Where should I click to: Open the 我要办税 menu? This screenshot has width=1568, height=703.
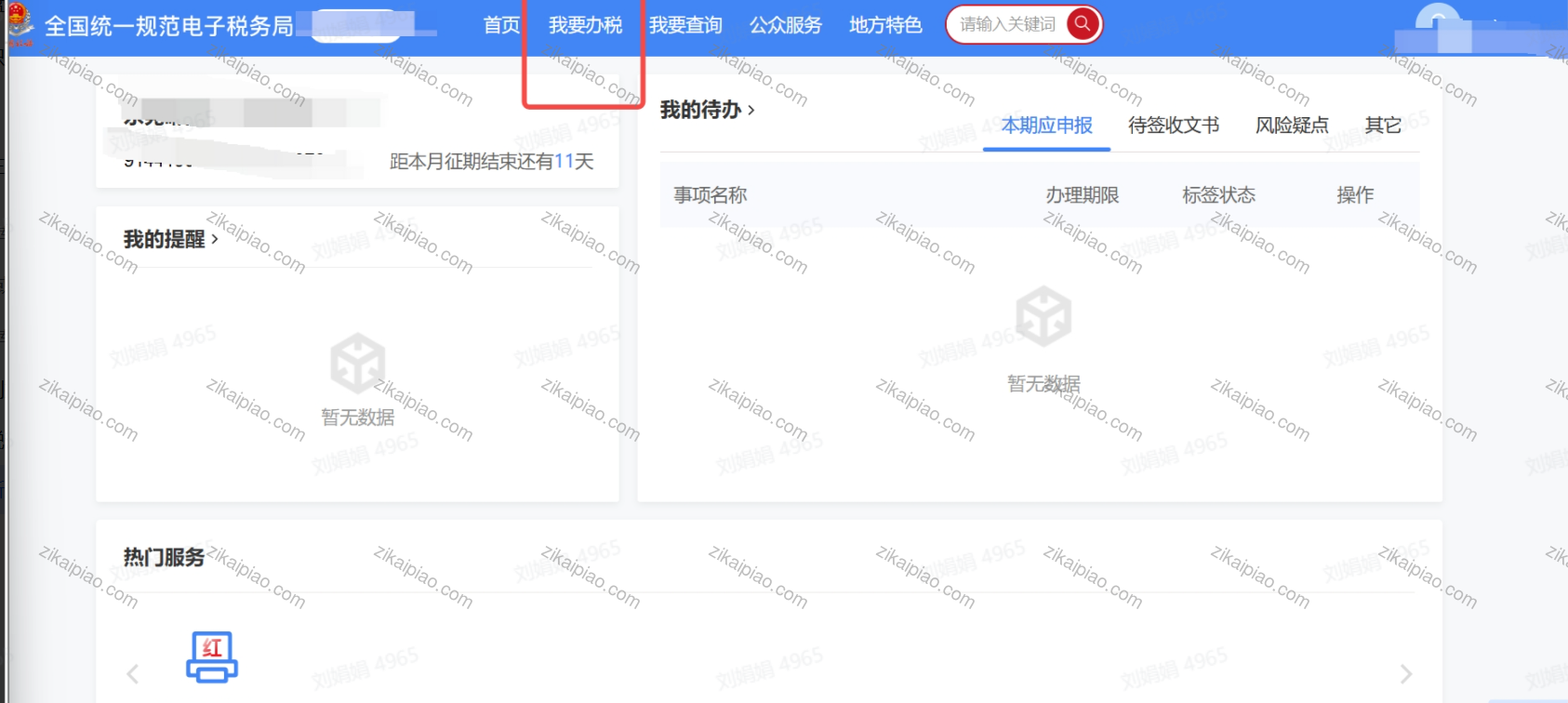585,25
